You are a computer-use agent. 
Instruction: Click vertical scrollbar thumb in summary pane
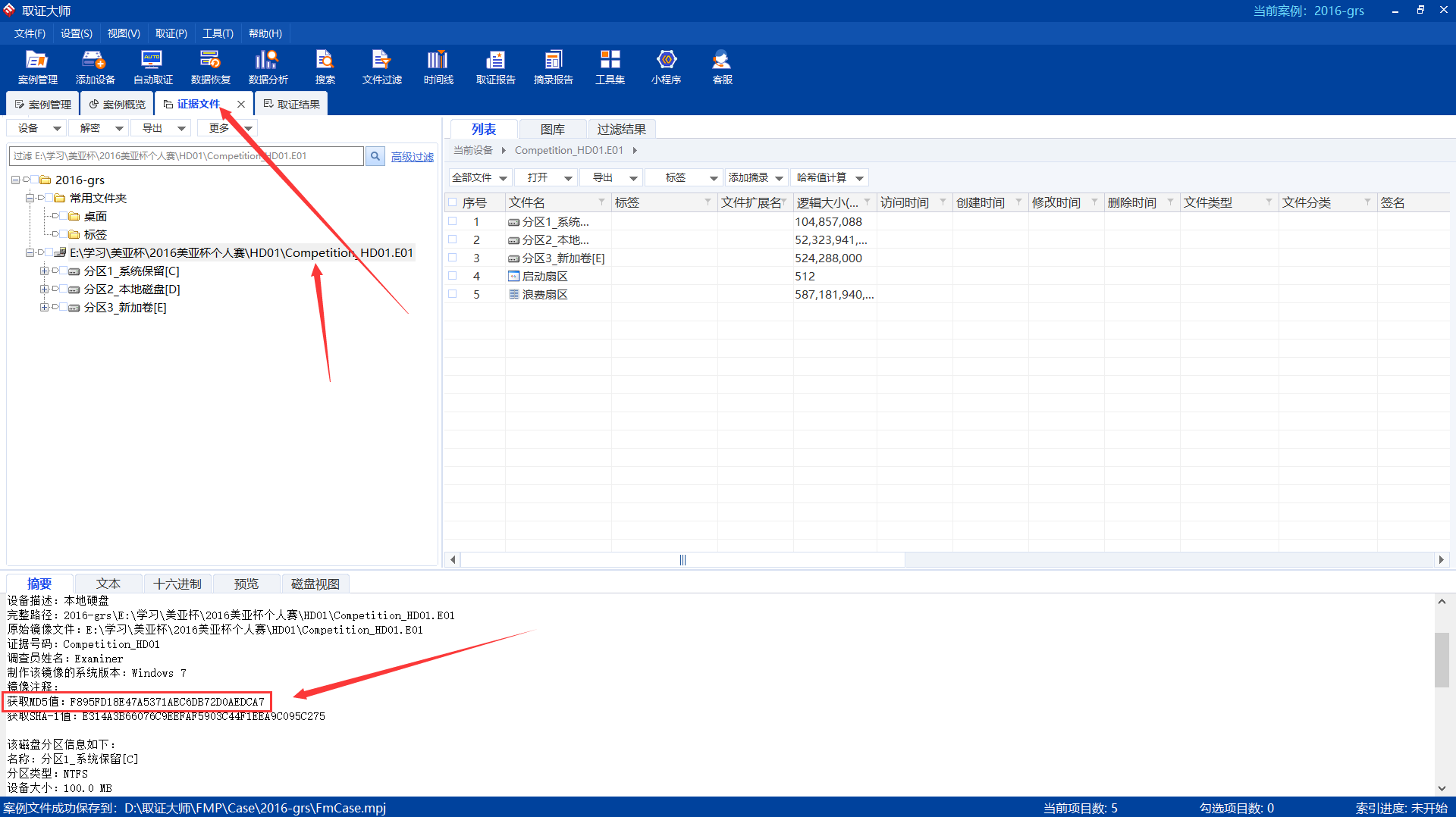click(1442, 659)
